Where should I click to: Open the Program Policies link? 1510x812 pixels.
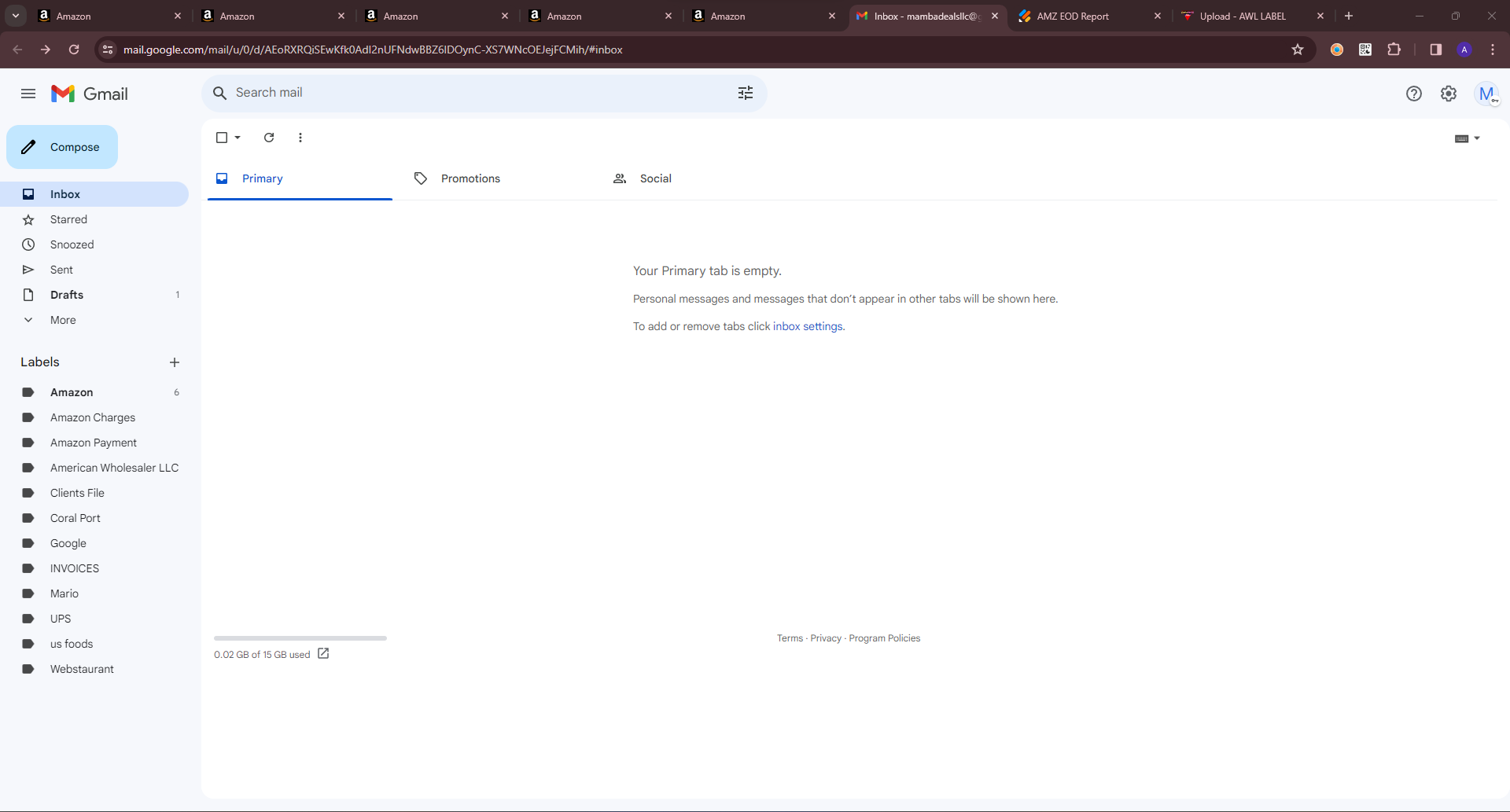pos(884,638)
